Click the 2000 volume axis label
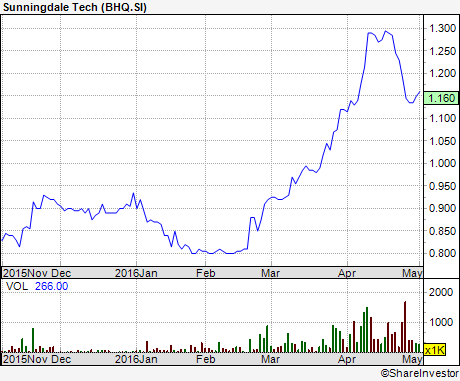The height and width of the screenshot is (381, 460). click(x=441, y=292)
